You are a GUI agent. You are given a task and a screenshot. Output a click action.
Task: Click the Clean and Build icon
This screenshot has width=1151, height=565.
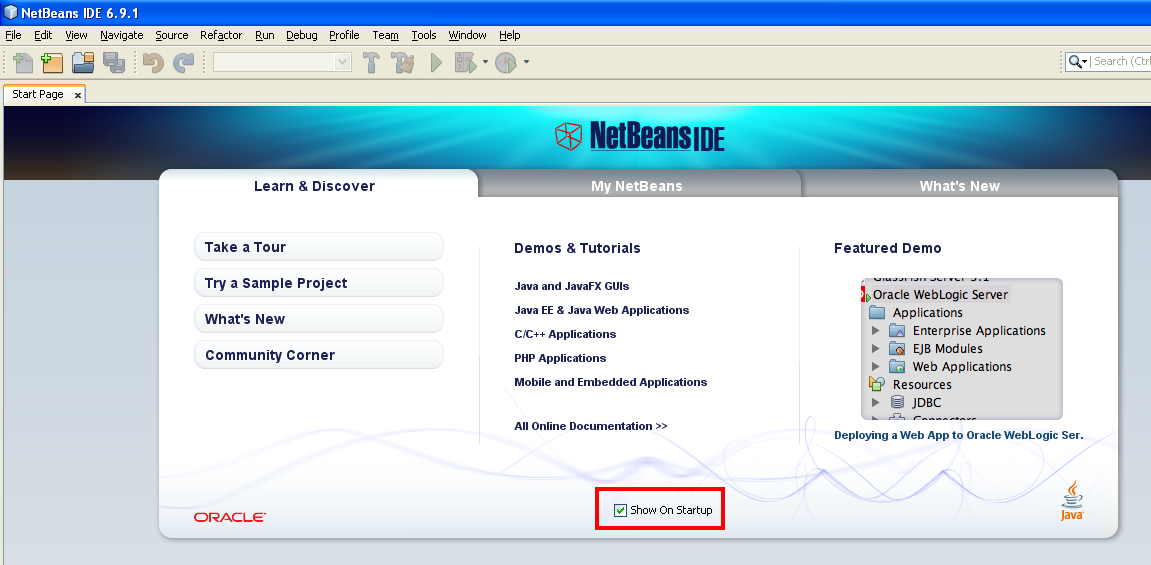click(x=403, y=62)
